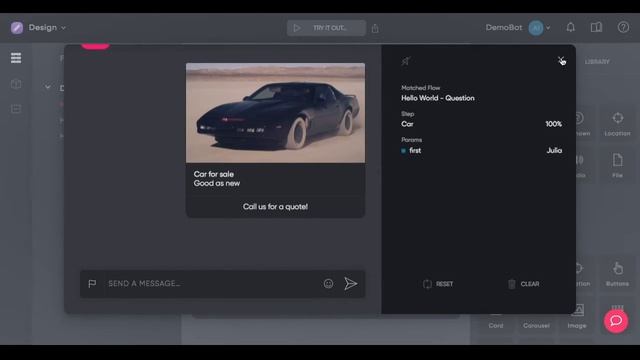Screen dimensions: 640x360
Task: Click the Car step entry
Action: [x=407, y=124]
